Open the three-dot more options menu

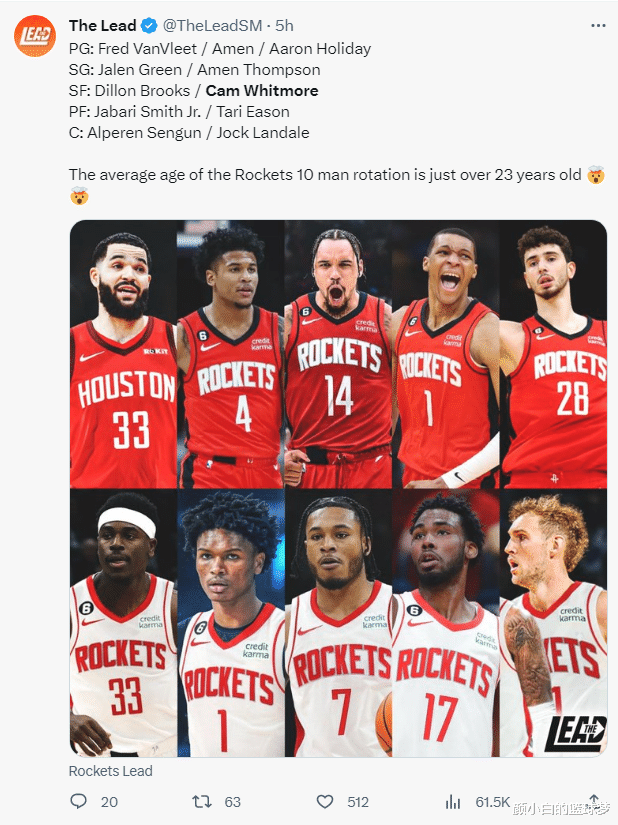[598, 26]
